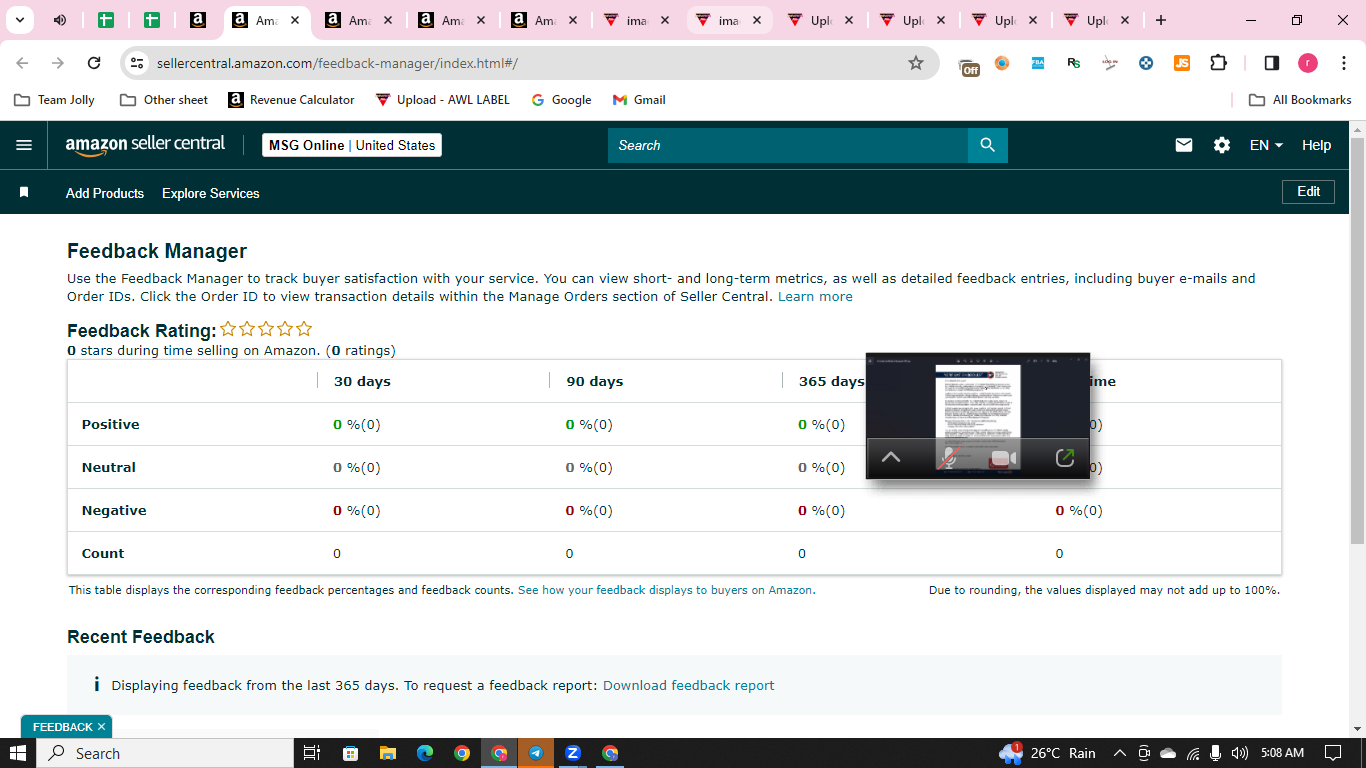This screenshot has width=1366, height=768.
Task: Open the Seller Central hamburger menu
Action: tap(24, 145)
